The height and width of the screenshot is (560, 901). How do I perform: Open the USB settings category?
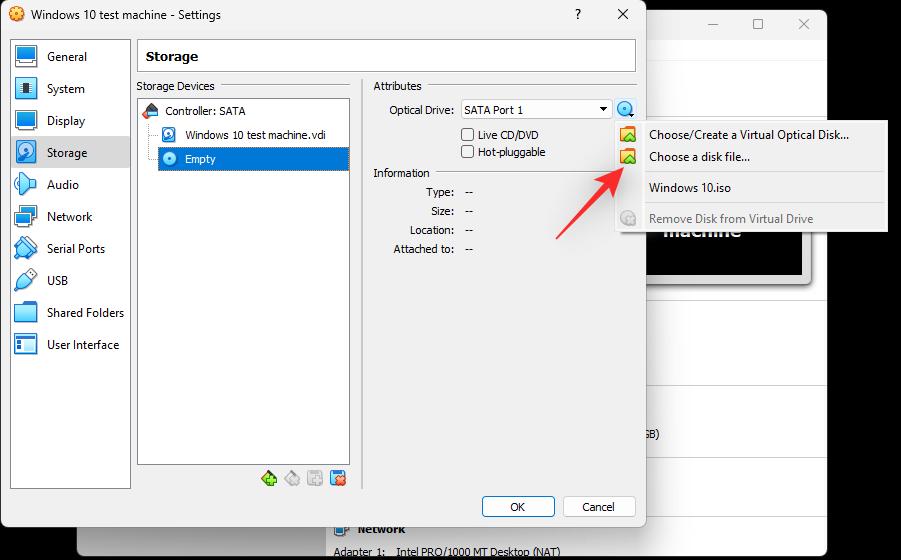(x=70, y=280)
